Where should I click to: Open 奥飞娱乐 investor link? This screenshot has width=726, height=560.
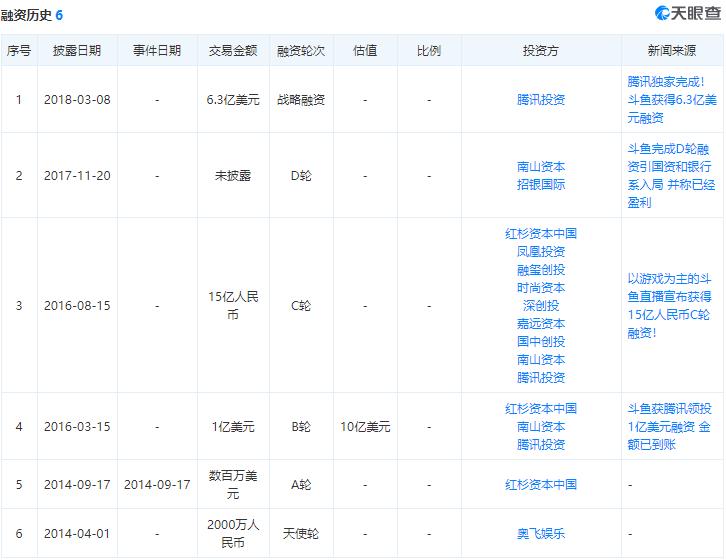click(x=541, y=534)
